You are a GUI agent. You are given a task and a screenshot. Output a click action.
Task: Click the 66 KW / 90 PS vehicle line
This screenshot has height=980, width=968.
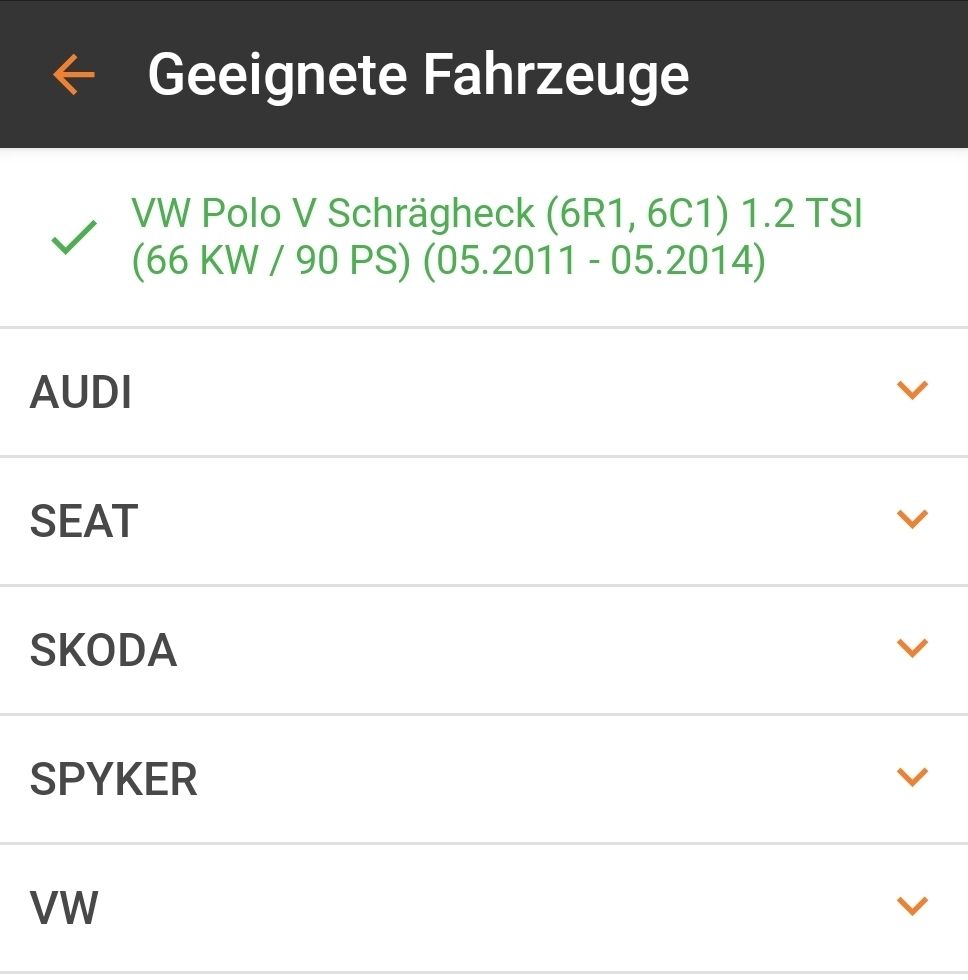tap(448, 261)
